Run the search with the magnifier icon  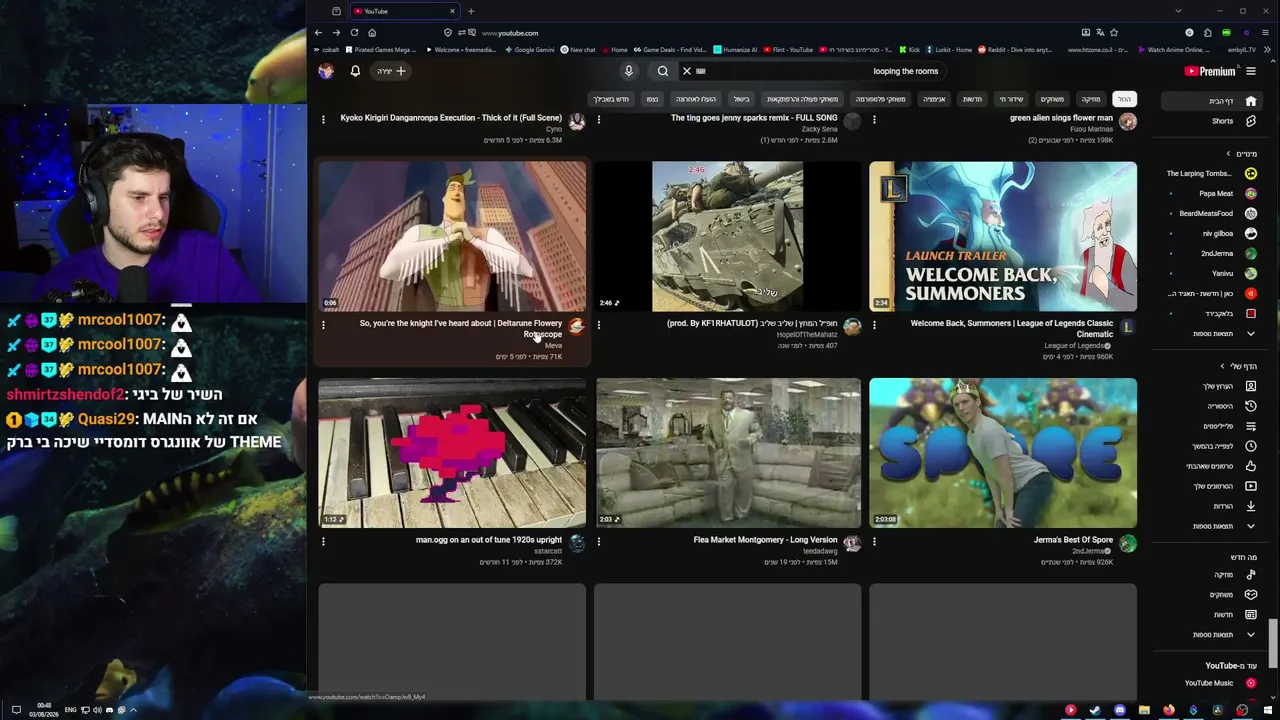tap(662, 71)
